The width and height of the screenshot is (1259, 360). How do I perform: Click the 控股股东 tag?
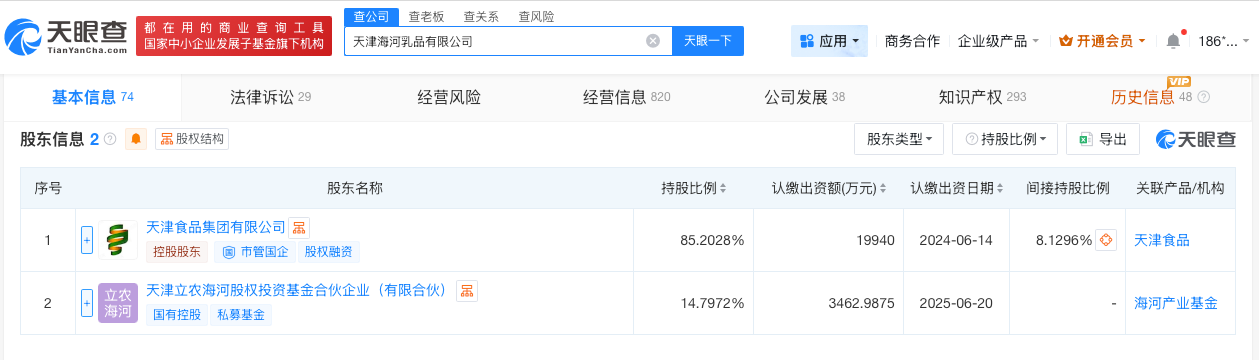pyautogui.click(x=177, y=252)
